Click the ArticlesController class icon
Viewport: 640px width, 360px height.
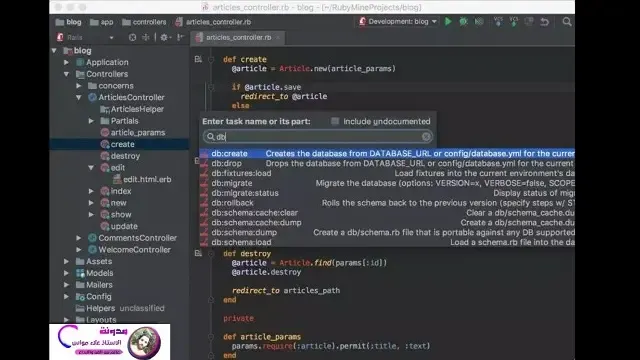coord(93,98)
